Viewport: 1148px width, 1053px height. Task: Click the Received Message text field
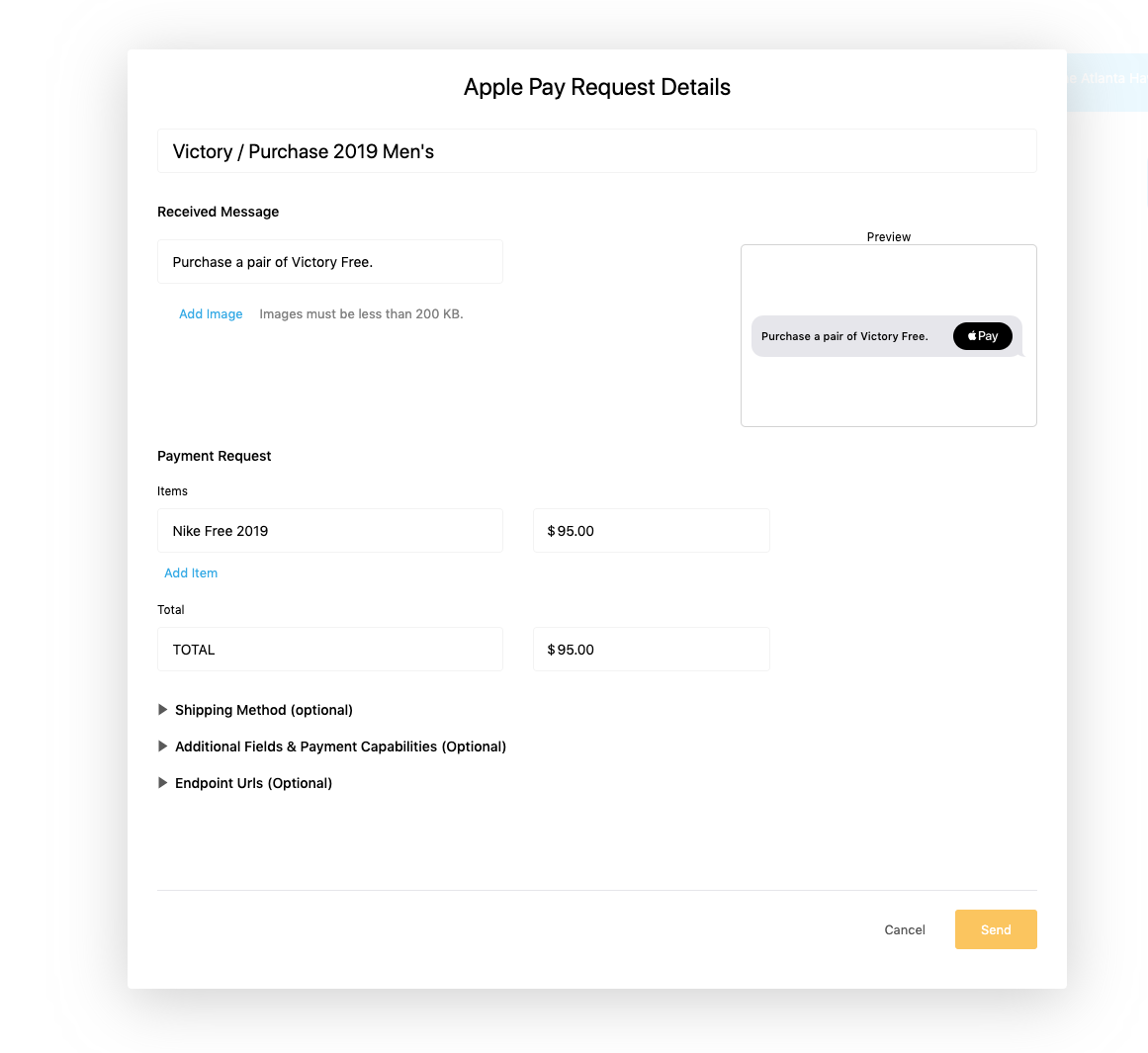(330, 261)
